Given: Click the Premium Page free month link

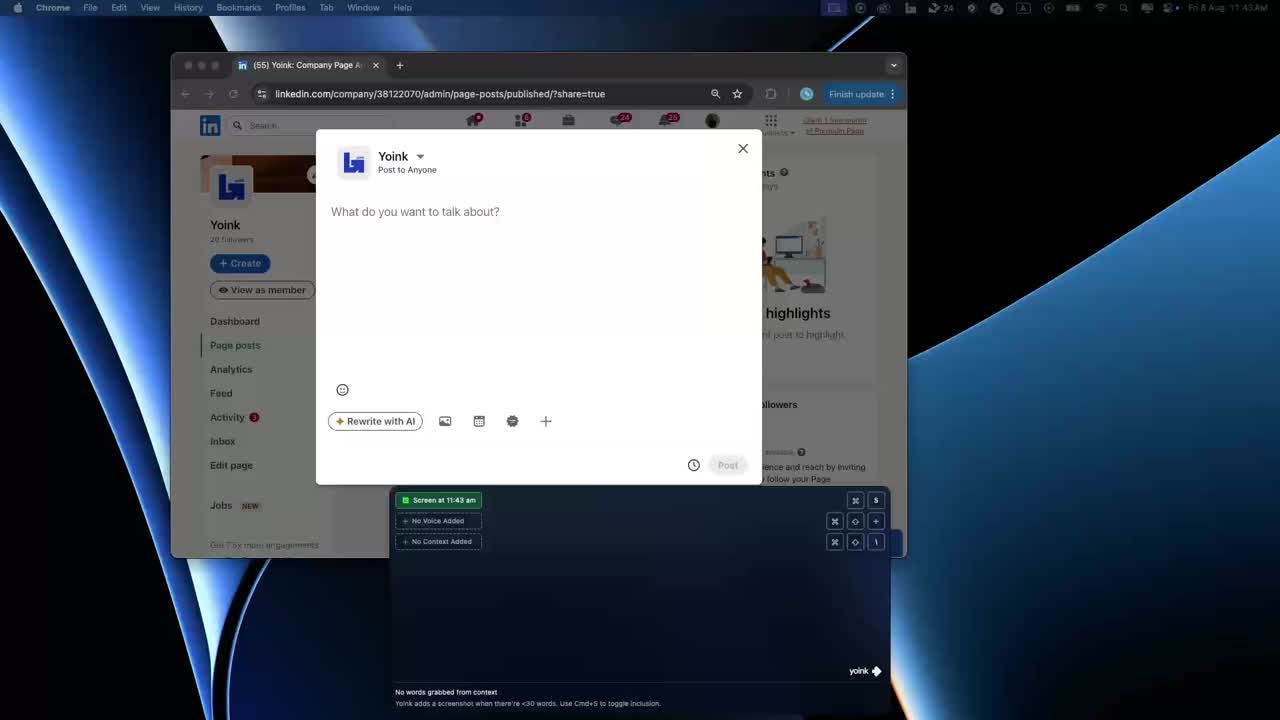Looking at the screenshot, I should [x=835, y=125].
